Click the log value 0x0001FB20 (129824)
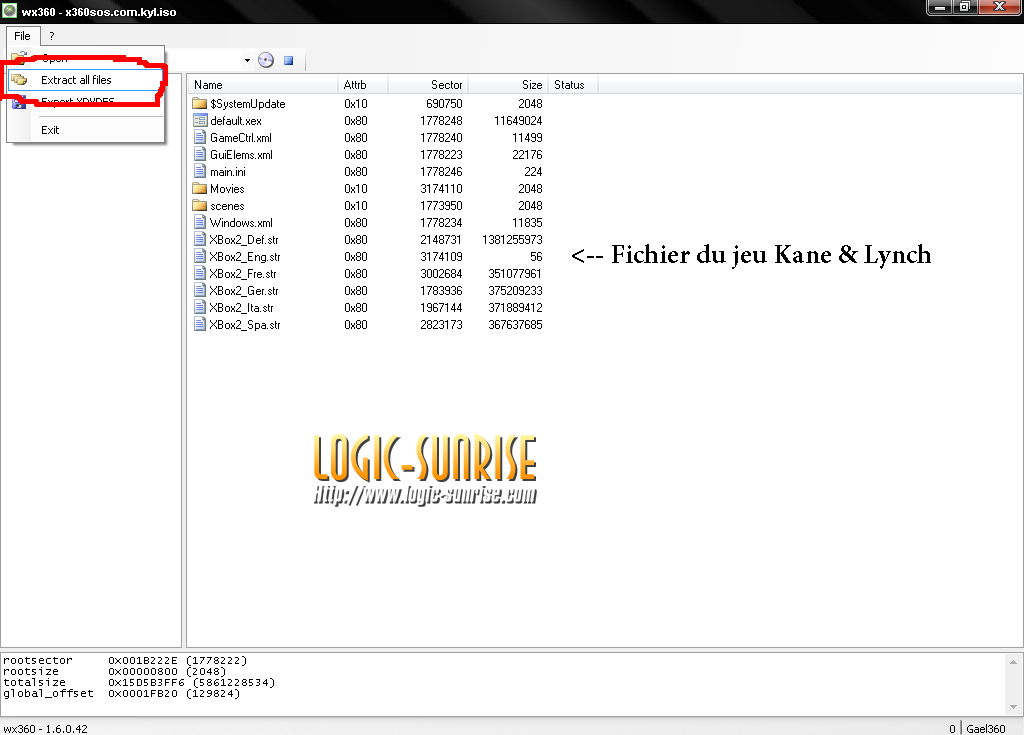The image size is (1024, 735). tap(174, 694)
